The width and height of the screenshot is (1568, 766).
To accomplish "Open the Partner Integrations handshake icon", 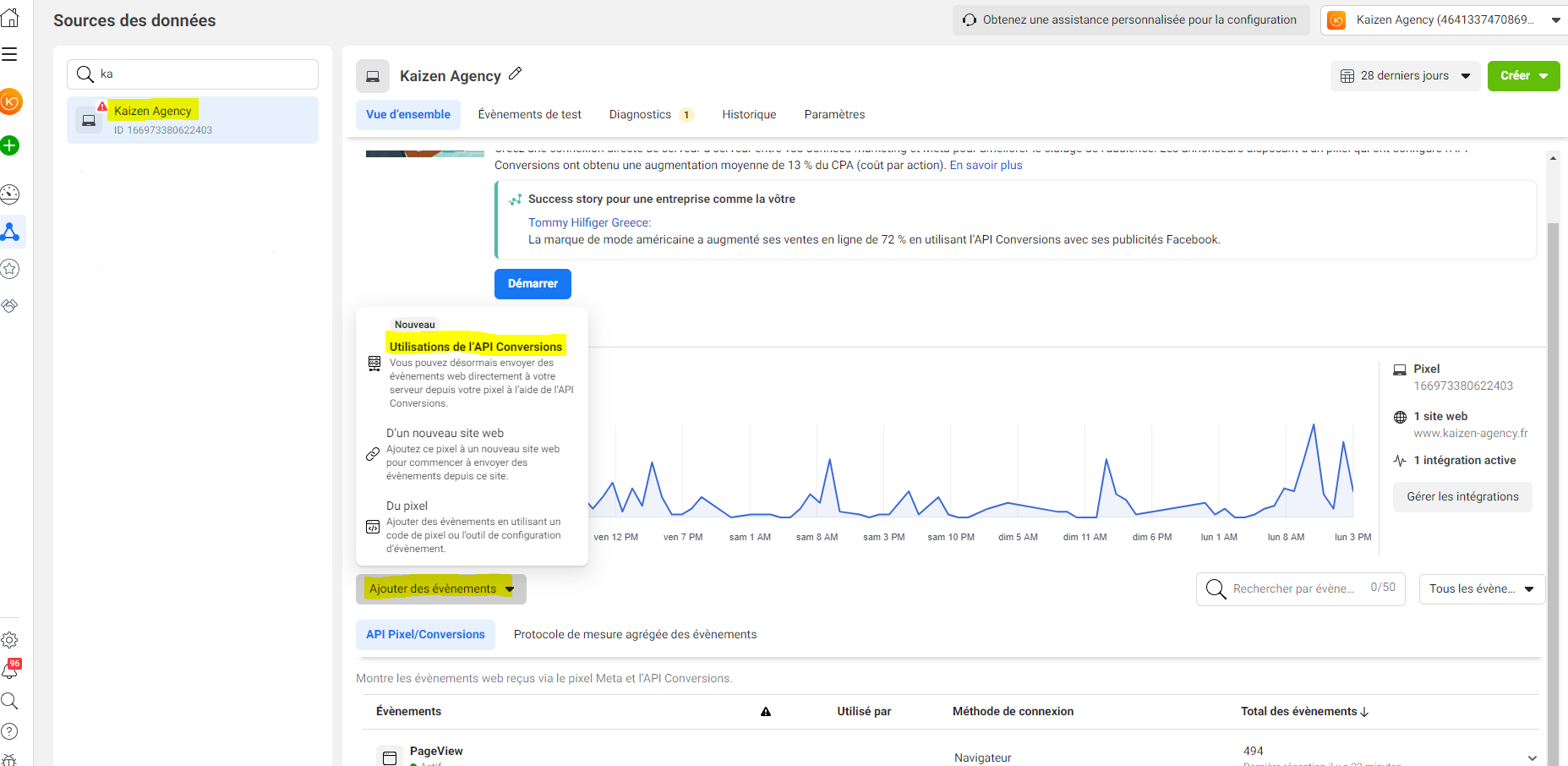I will tap(9, 305).
